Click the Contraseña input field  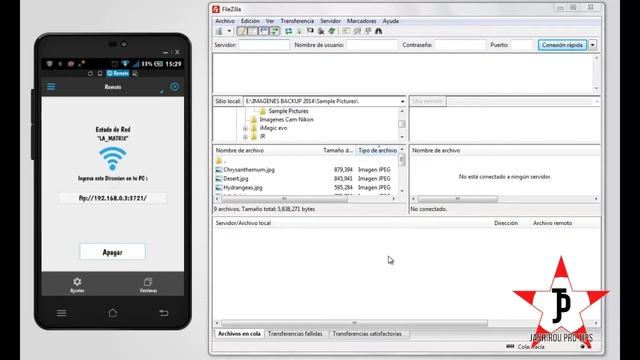coord(460,45)
